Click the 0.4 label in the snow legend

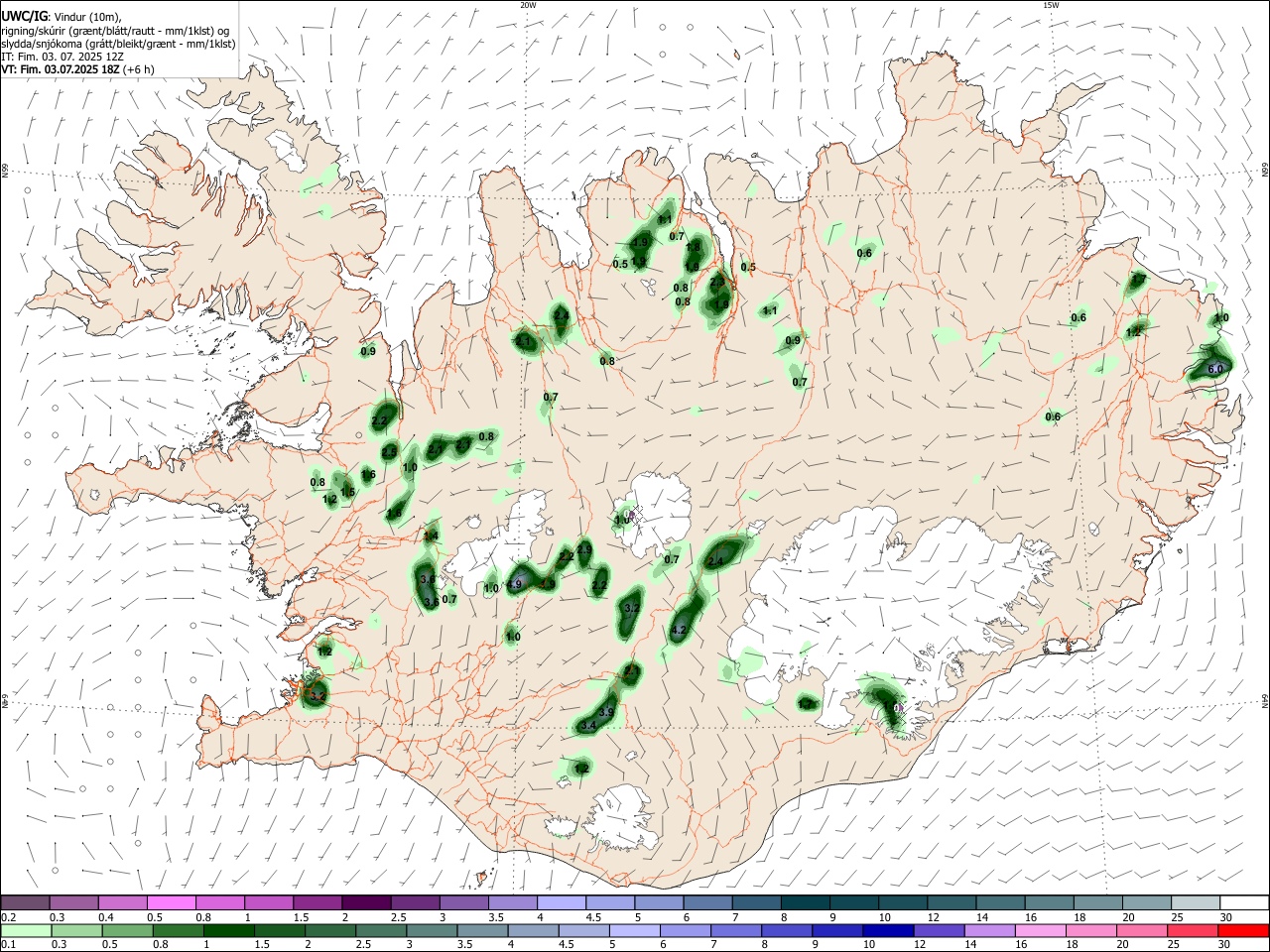106,917
